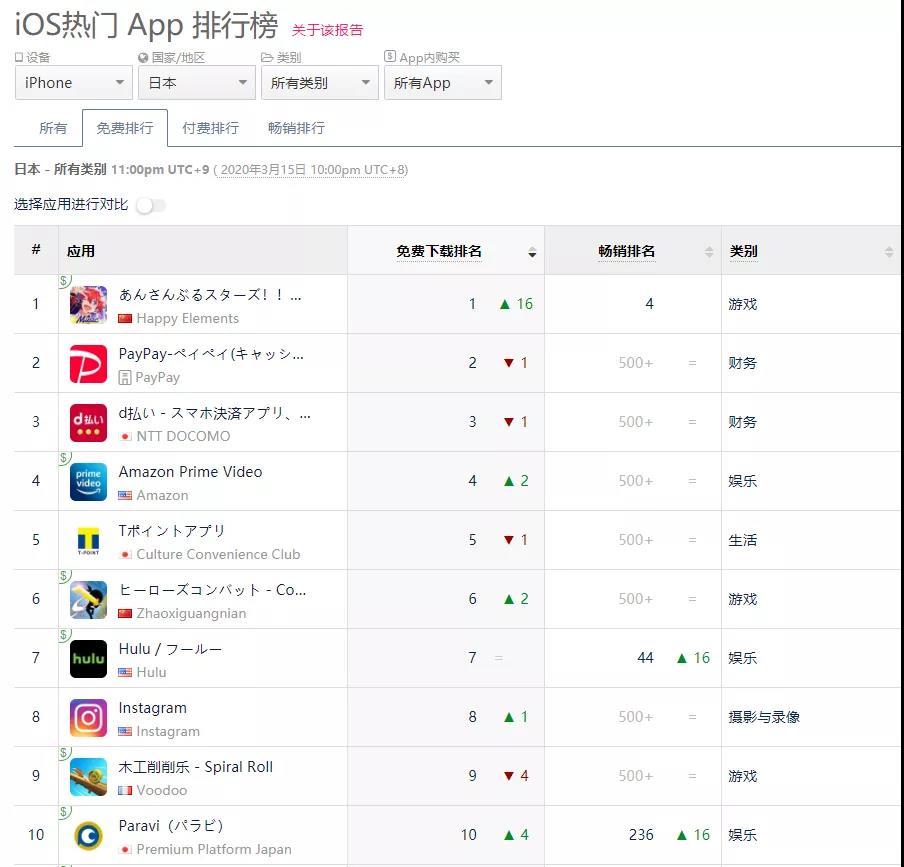Image resolution: width=904 pixels, height=867 pixels.
Task: Switch to the 所有 tab
Action: (x=53, y=128)
